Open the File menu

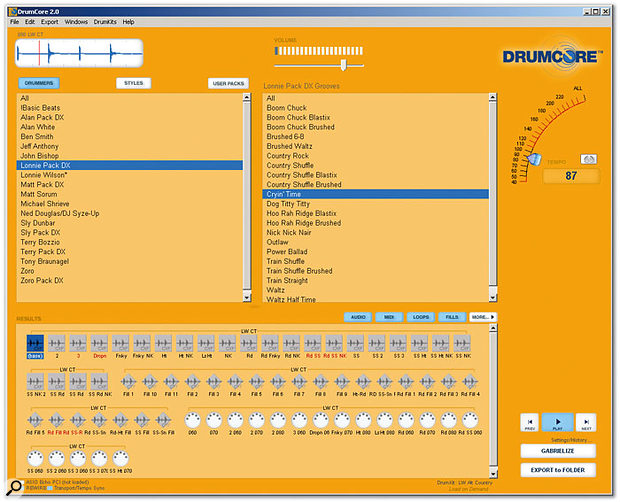[15, 22]
